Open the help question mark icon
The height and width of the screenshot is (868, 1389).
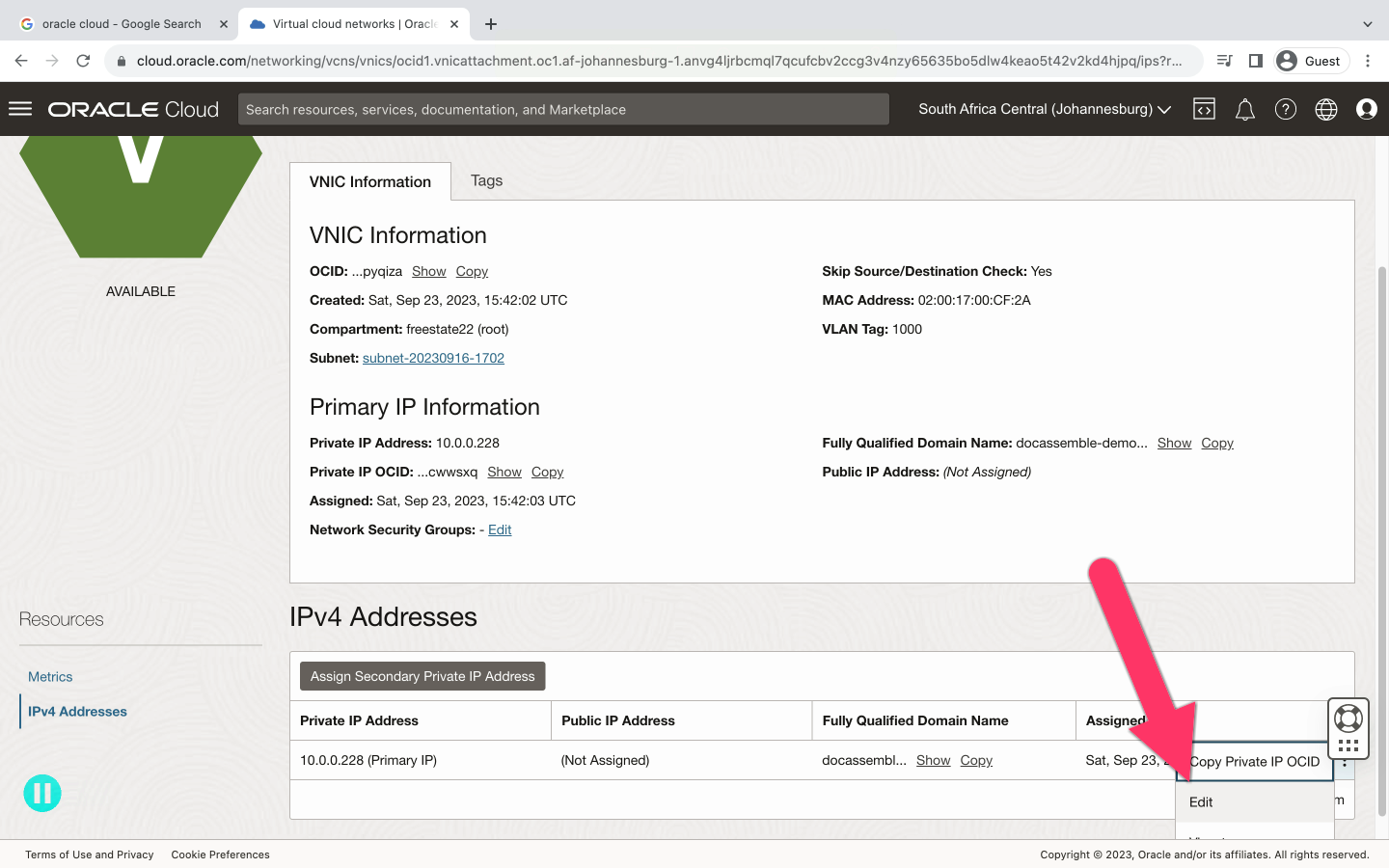pyautogui.click(x=1286, y=109)
